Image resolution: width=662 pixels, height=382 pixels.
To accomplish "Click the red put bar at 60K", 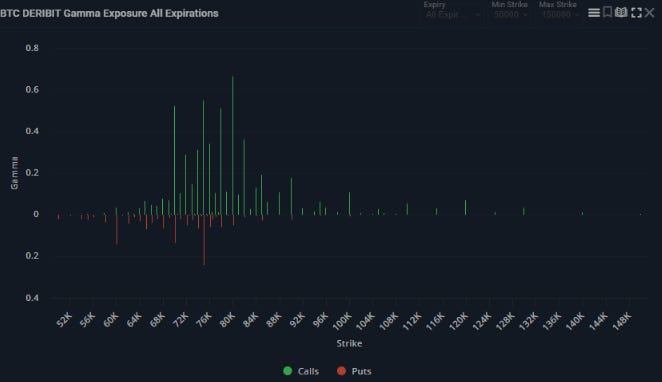I will 117,230.
